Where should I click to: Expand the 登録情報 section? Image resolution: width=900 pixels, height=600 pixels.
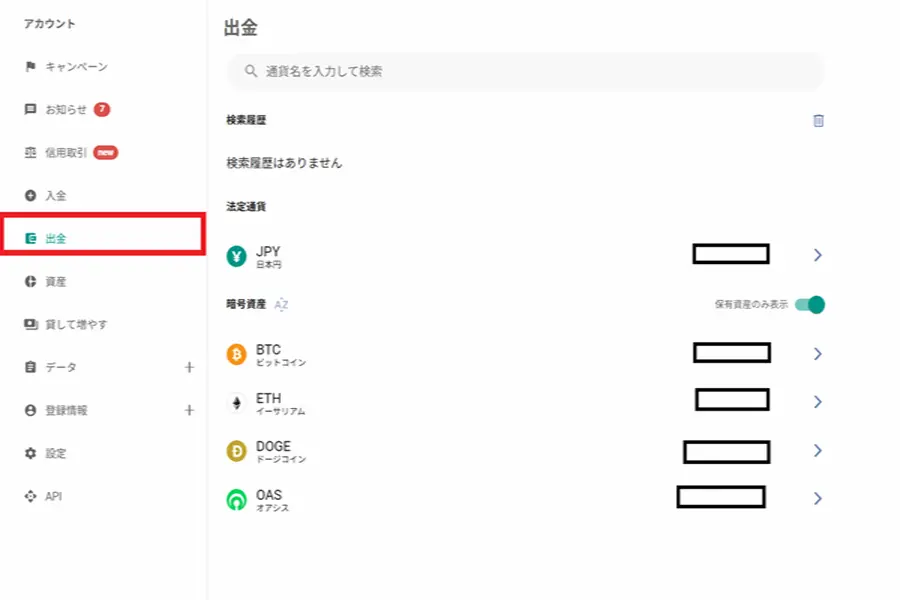pyautogui.click(x=190, y=410)
